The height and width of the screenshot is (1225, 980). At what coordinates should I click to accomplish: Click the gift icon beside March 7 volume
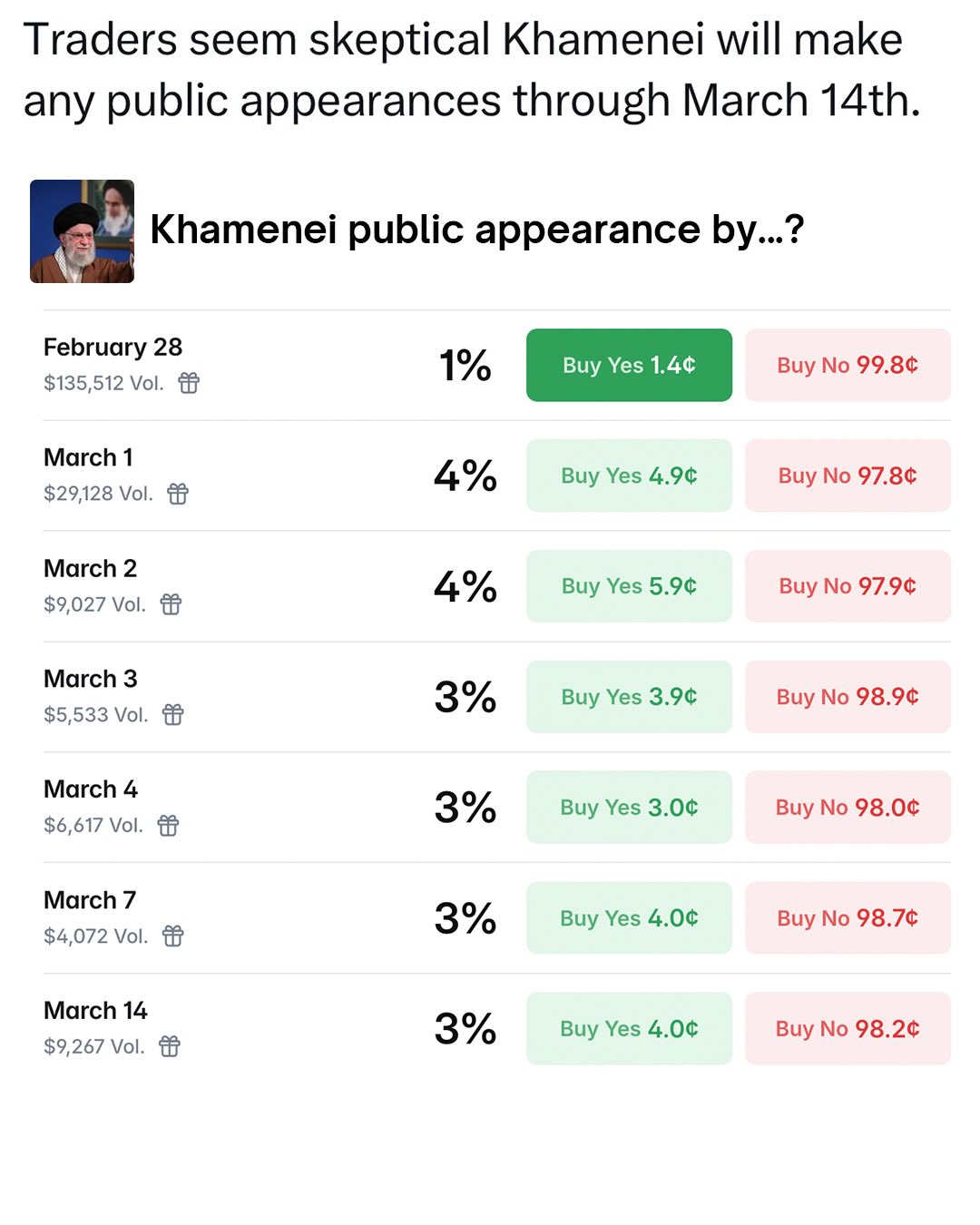pyautogui.click(x=172, y=936)
